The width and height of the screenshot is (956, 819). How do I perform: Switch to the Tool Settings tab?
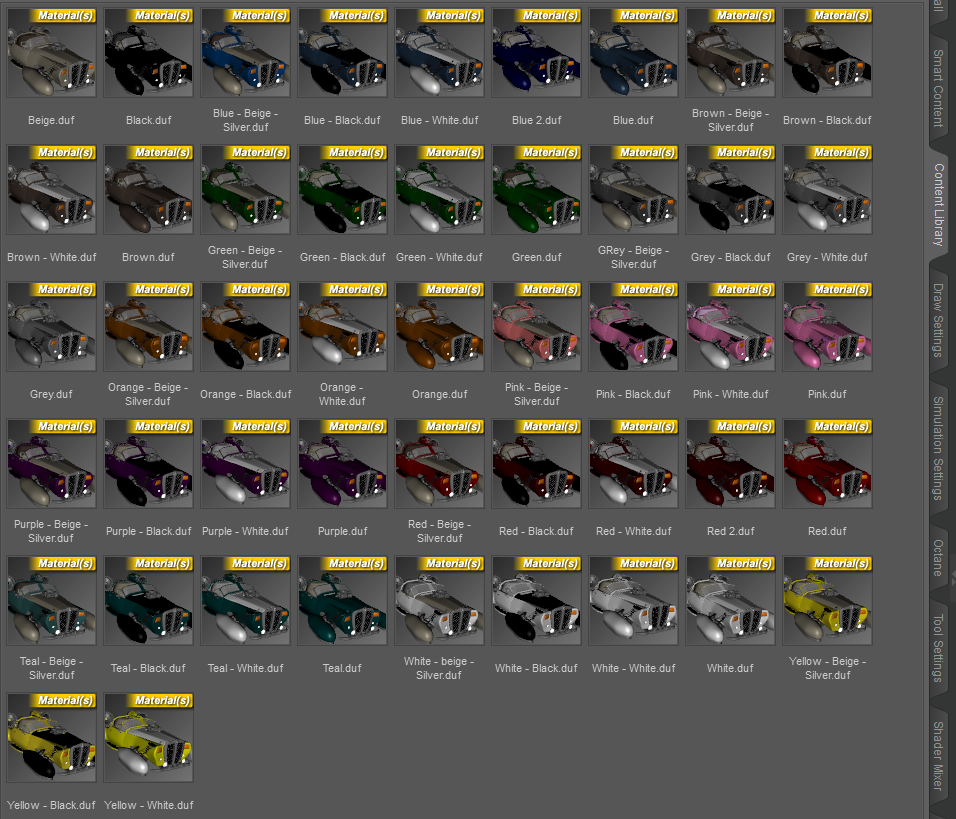click(939, 648)
